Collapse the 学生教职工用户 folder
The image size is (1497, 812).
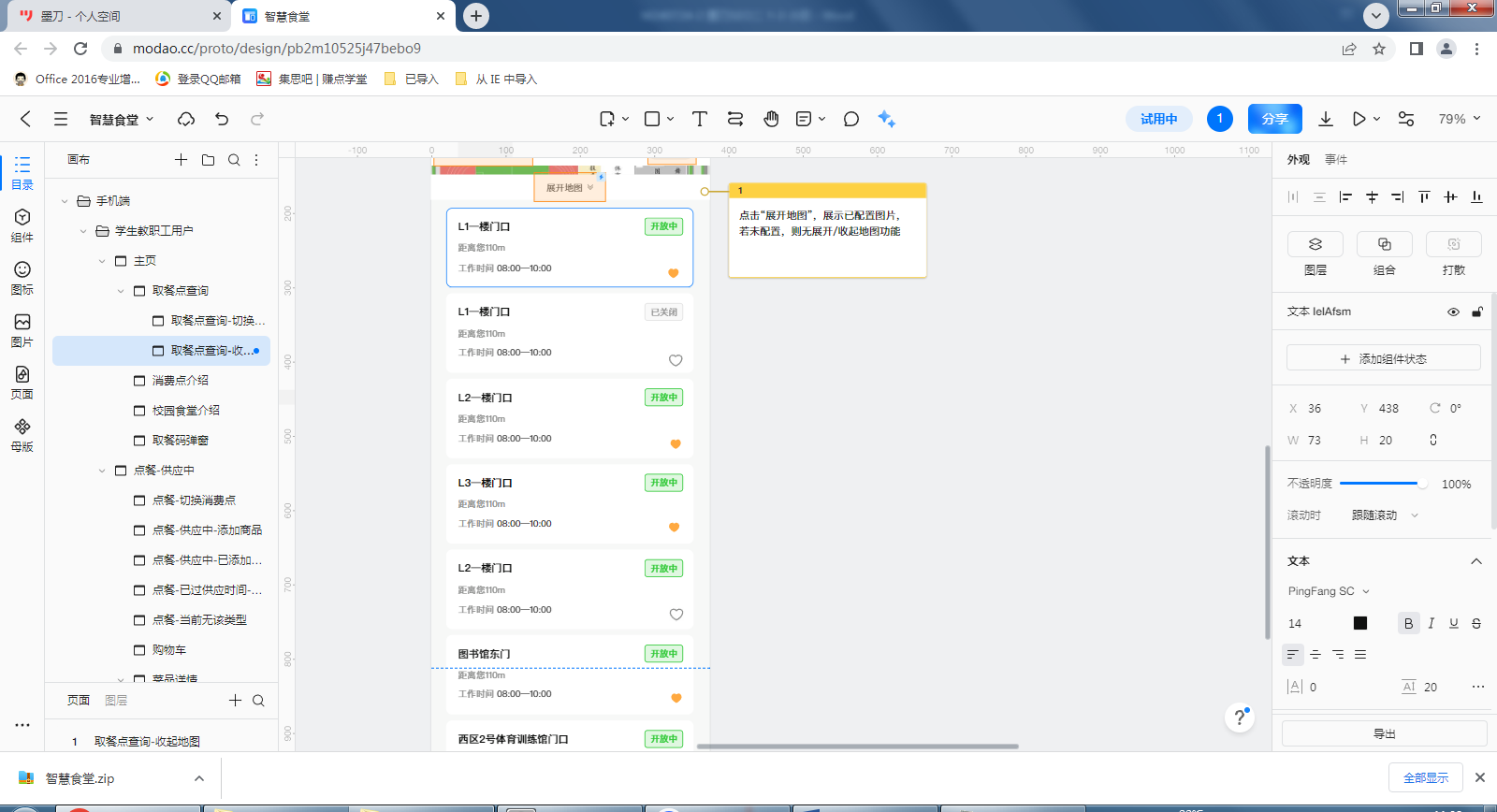(83, 231)
